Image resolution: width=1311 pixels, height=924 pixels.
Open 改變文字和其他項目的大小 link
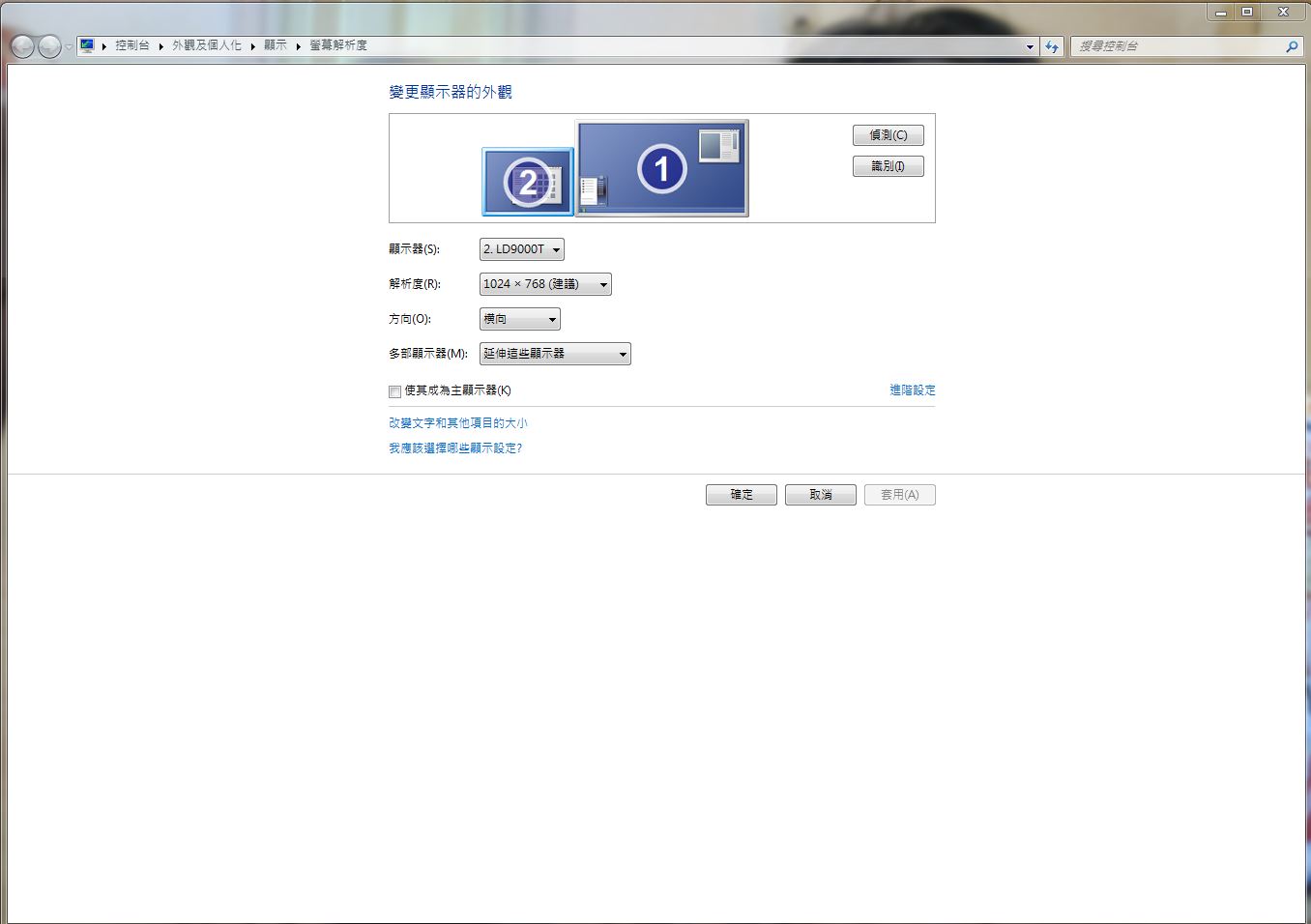[458, 423]
